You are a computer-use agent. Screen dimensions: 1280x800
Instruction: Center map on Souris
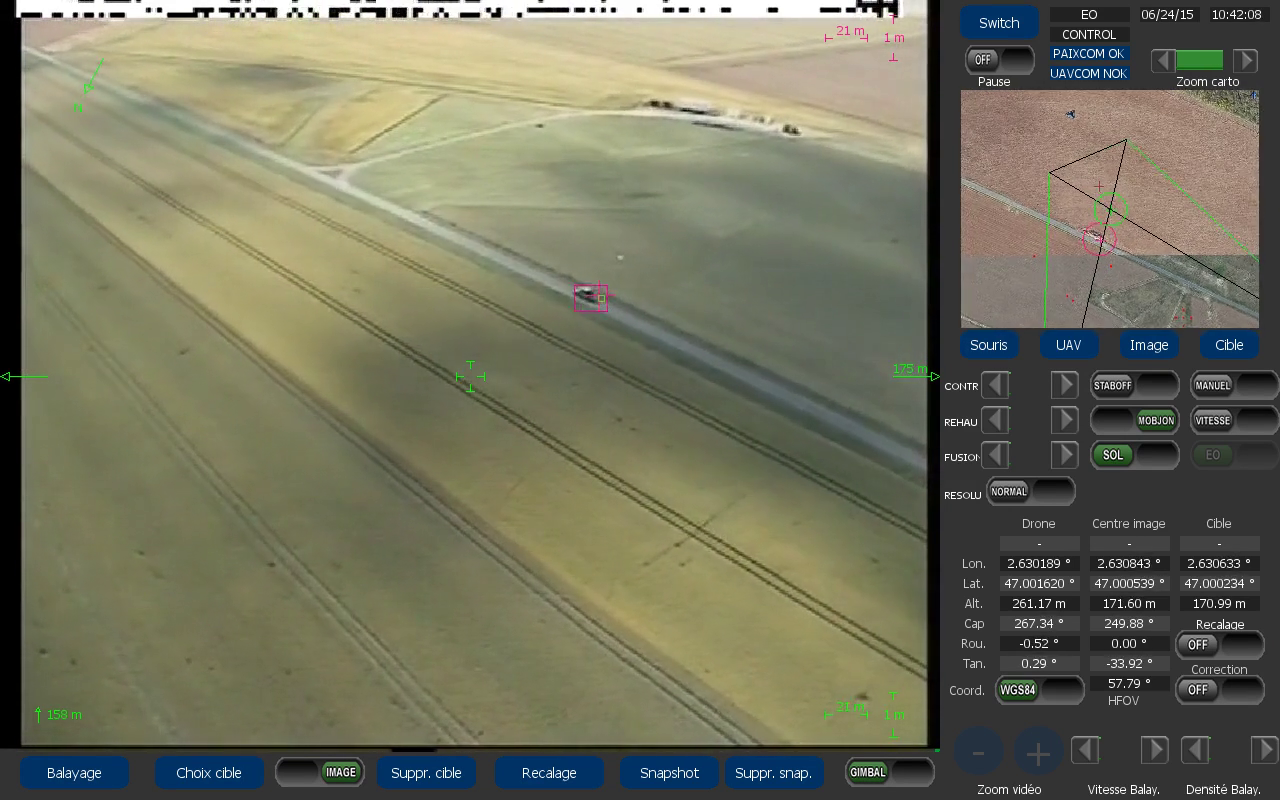click(x=989, y=345)
